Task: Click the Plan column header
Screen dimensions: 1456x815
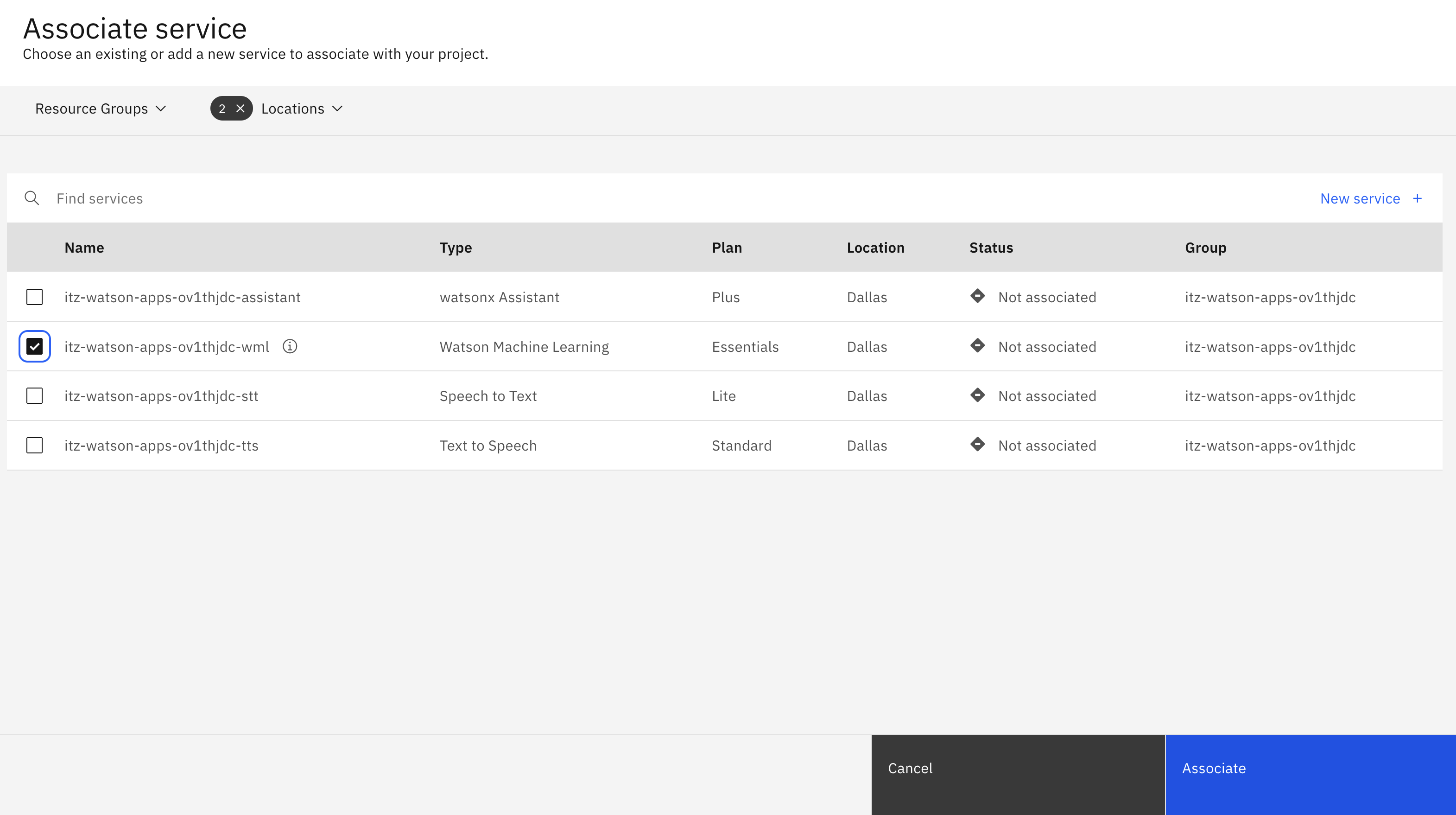Action: pyautogui.click(x=726, y=247)
